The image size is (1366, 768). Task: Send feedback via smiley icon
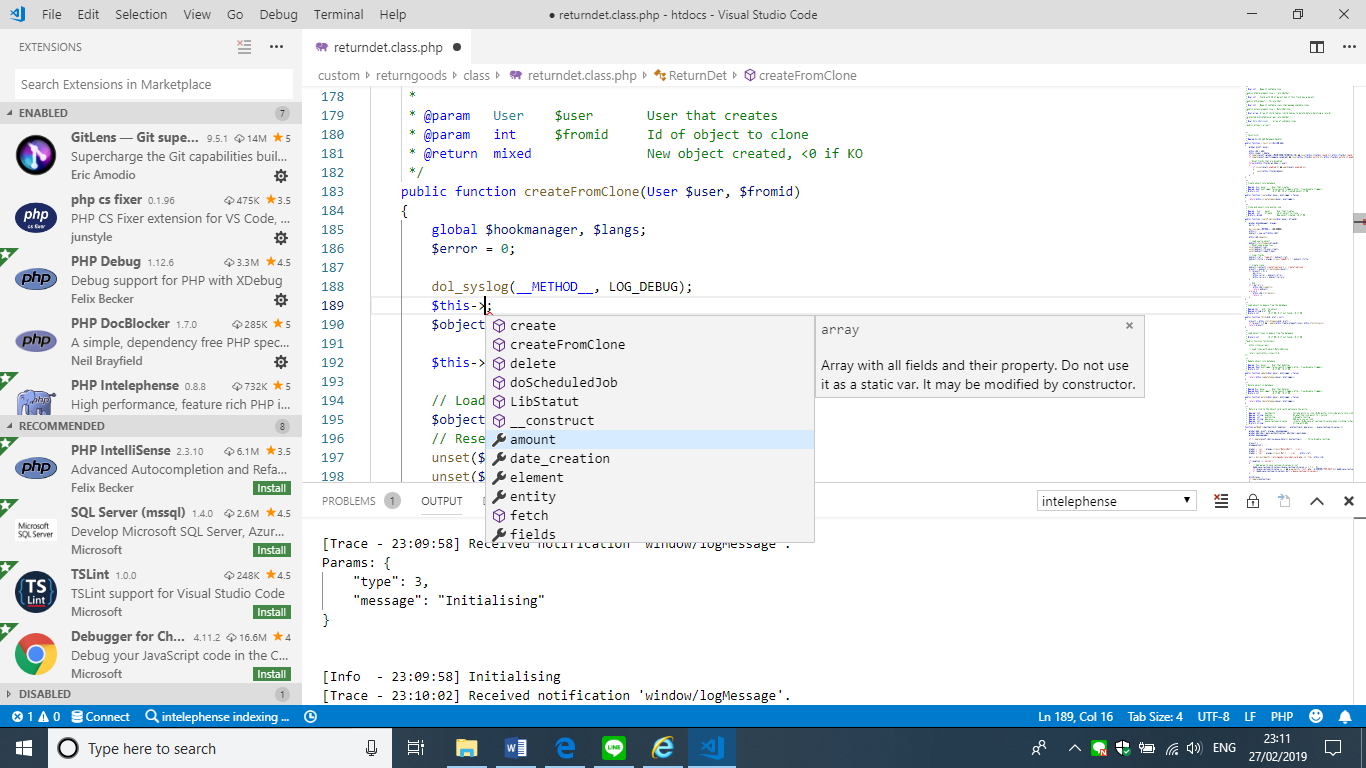click(x=1316, y=717)
